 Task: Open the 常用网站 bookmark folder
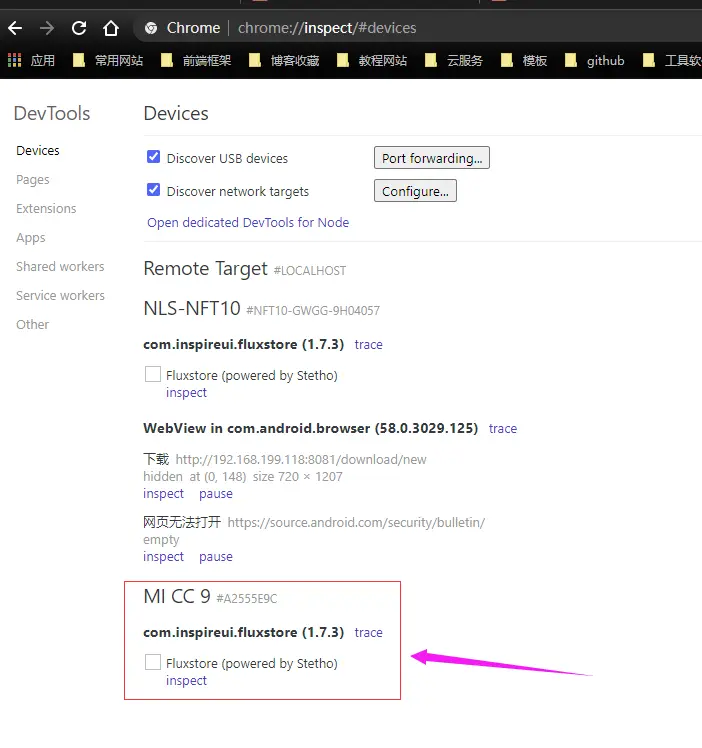[108, 61]
